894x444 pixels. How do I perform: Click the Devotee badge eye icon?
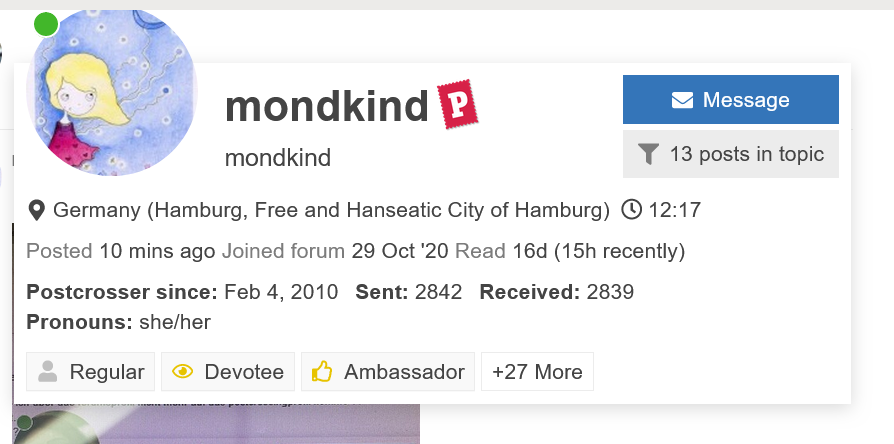coord(182,372)
